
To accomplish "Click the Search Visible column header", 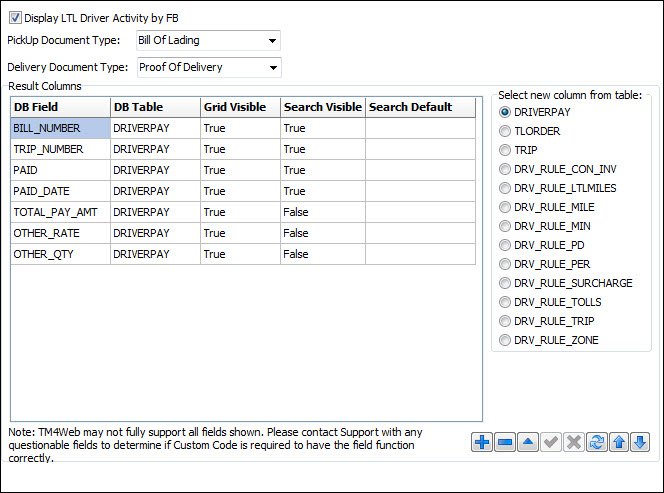I will (x=322, y=107).
